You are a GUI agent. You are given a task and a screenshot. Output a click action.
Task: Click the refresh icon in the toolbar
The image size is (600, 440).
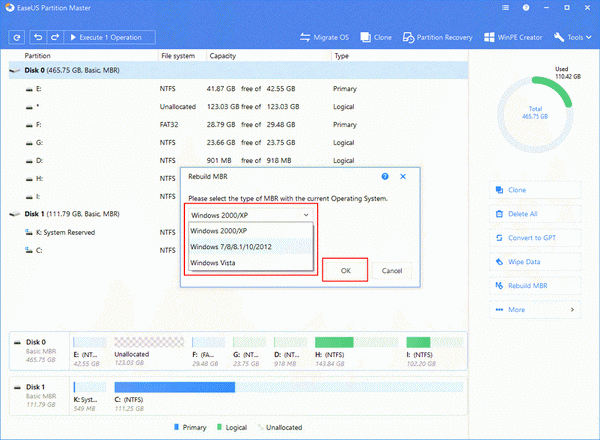click(17, 37)
